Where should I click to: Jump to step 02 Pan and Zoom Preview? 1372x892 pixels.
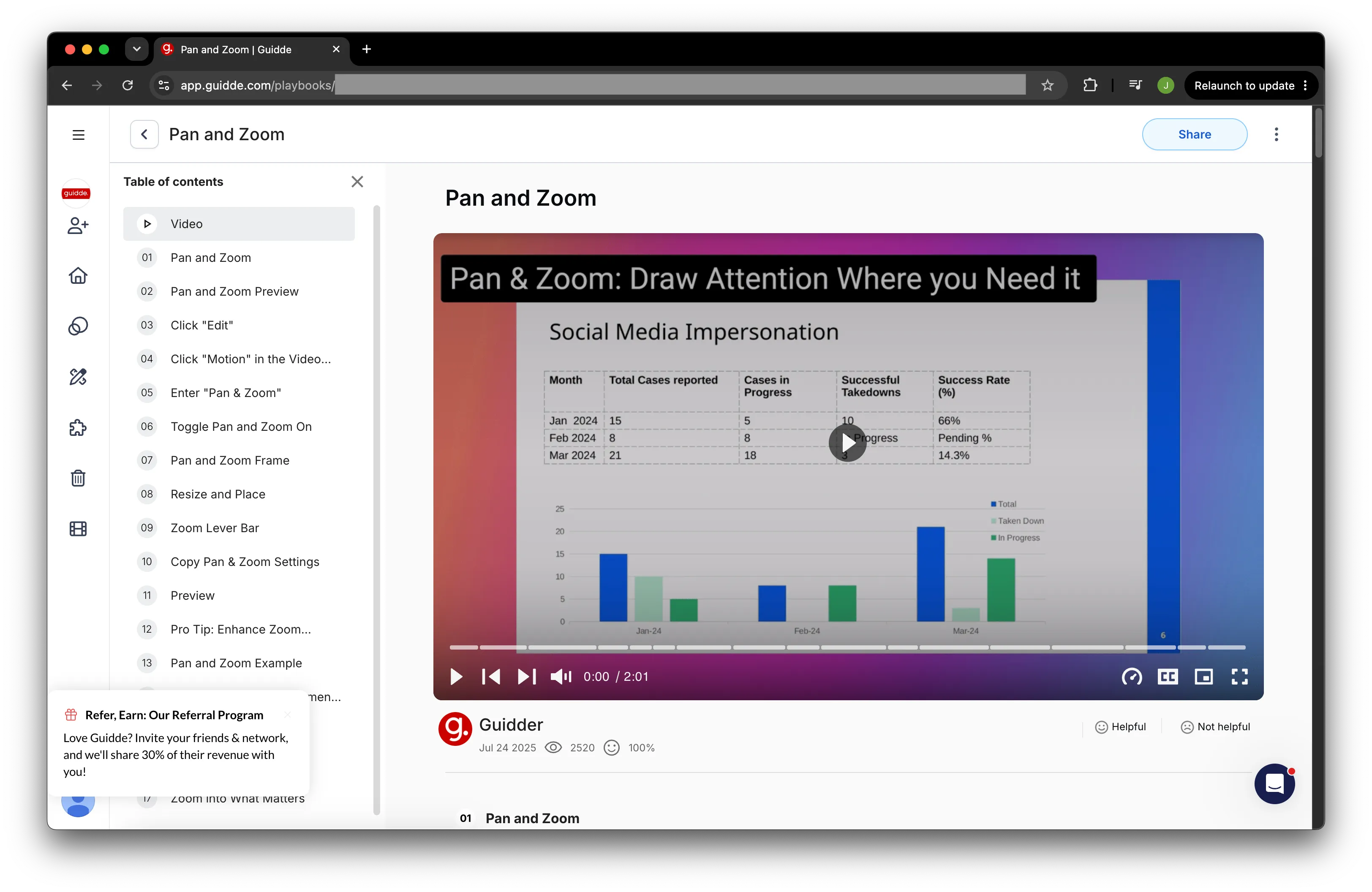pyautogui.click(x=239, y=291)
